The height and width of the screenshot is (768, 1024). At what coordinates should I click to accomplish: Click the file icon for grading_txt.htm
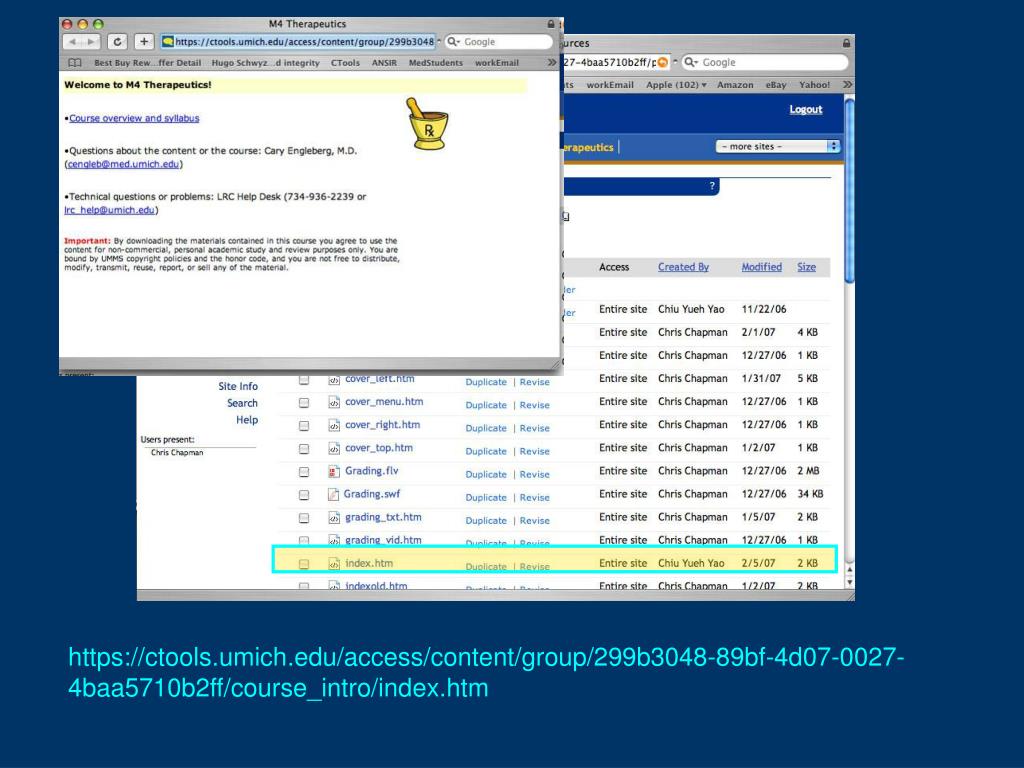(334, 518)
